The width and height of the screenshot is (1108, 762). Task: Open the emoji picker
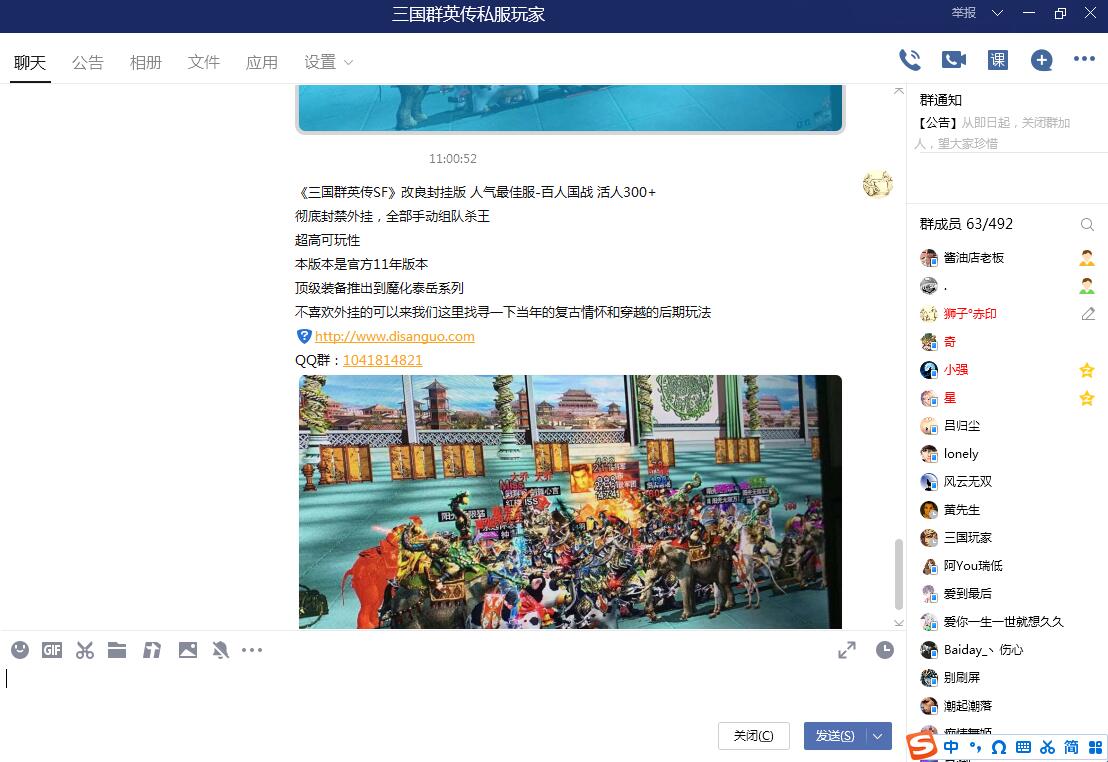[x=20, y=650]
